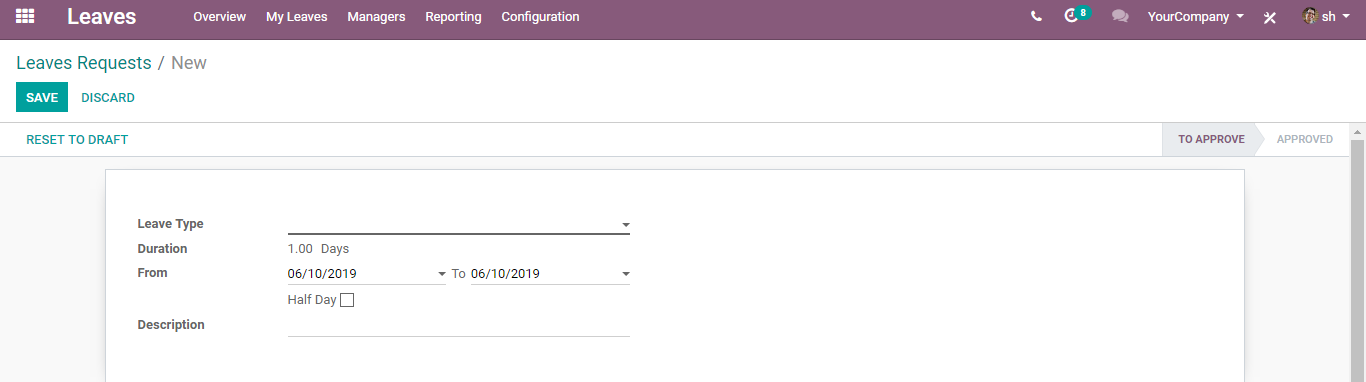This screenshot has width=1366, height=382.
Task: Click the Save button
Action: [x=42, y=98]
